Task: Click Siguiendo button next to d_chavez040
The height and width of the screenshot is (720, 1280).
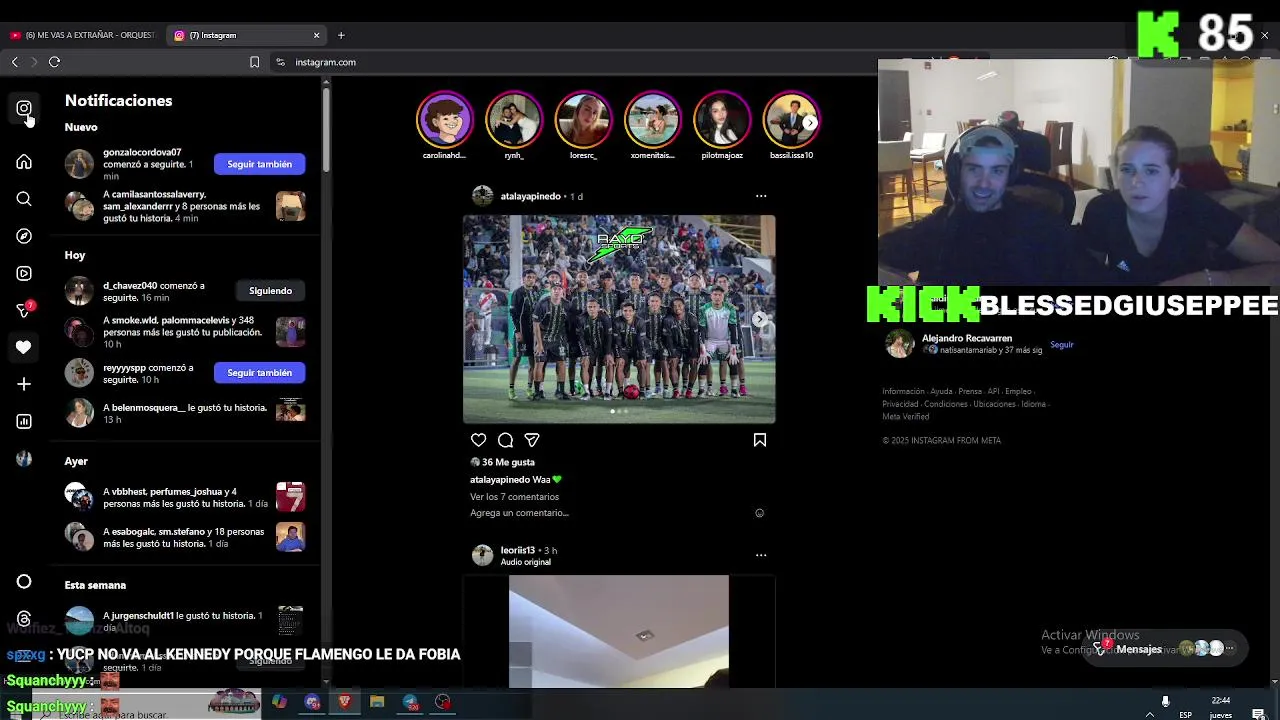Action: point(270,291)
